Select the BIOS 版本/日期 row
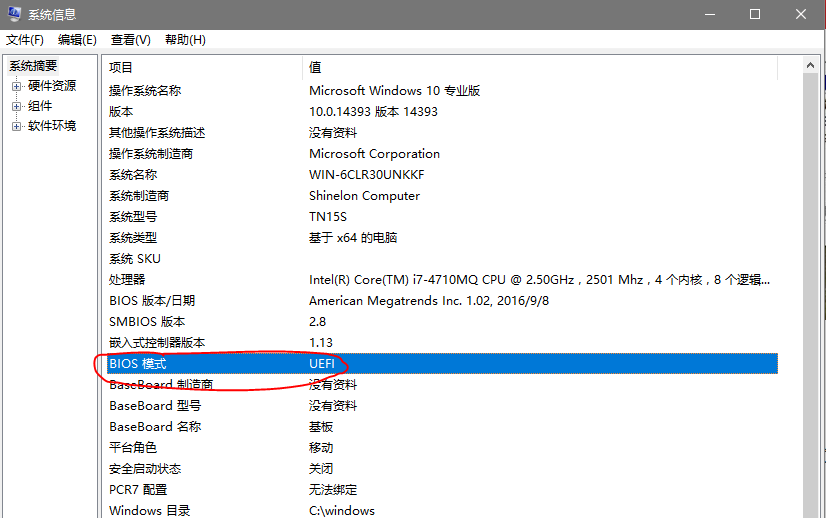 pyautogui.click(x=442, y=301)
